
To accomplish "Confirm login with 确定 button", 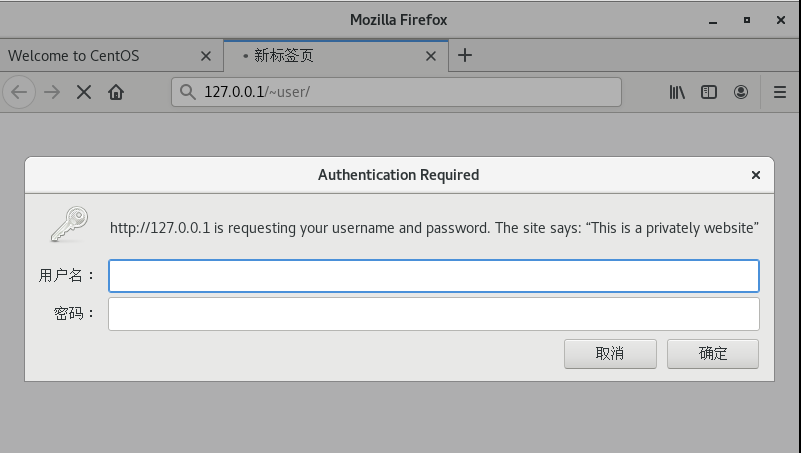I will (x=713, y=353).
